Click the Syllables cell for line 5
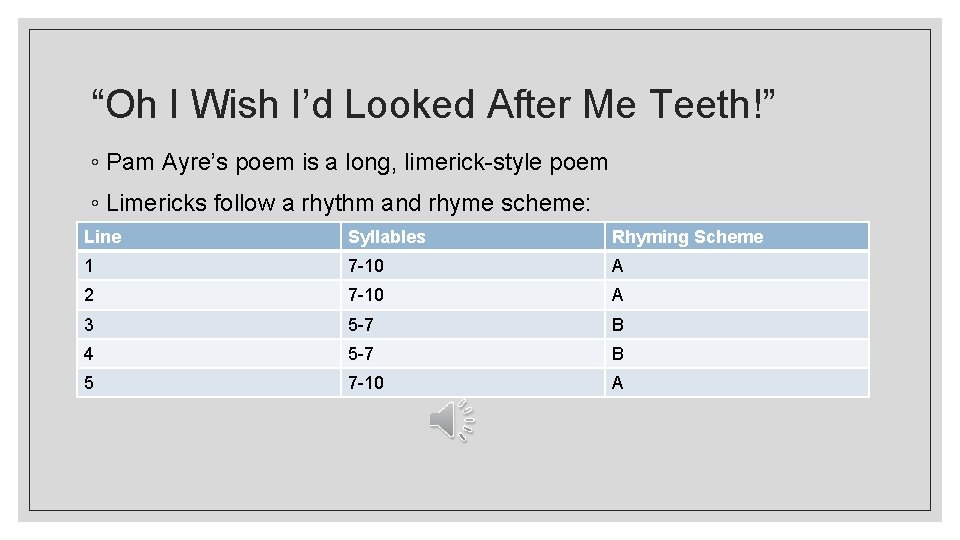The image size is (960, 540). pos(472,382)
